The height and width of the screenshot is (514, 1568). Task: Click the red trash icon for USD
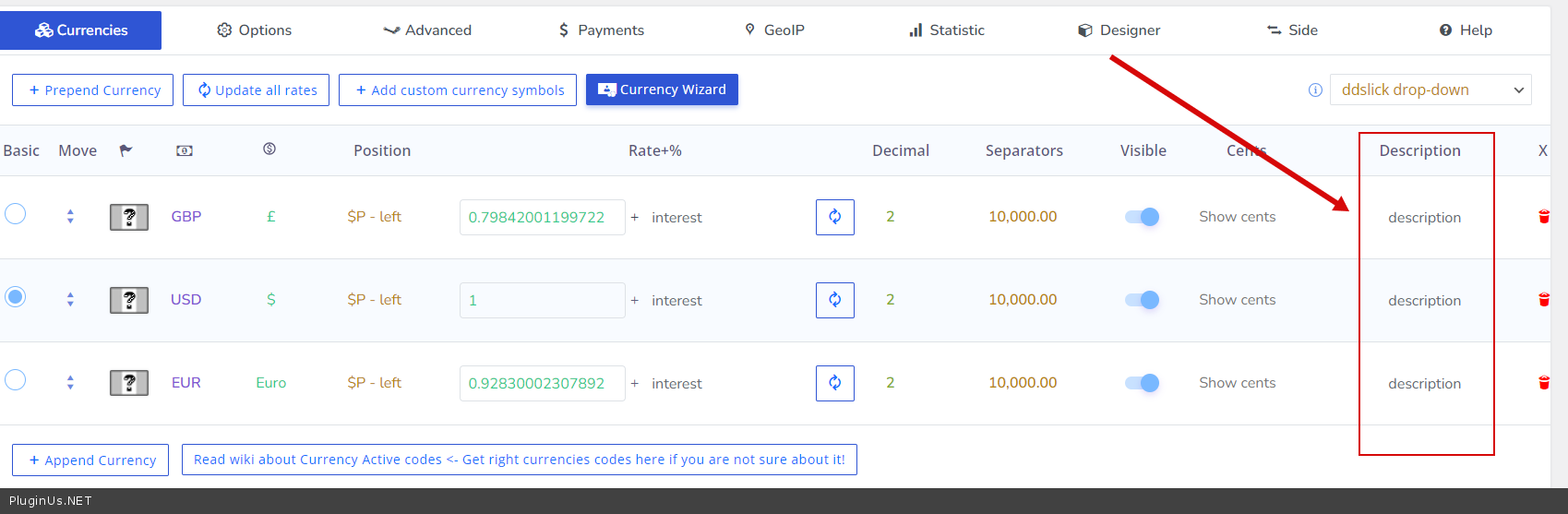1543,300
